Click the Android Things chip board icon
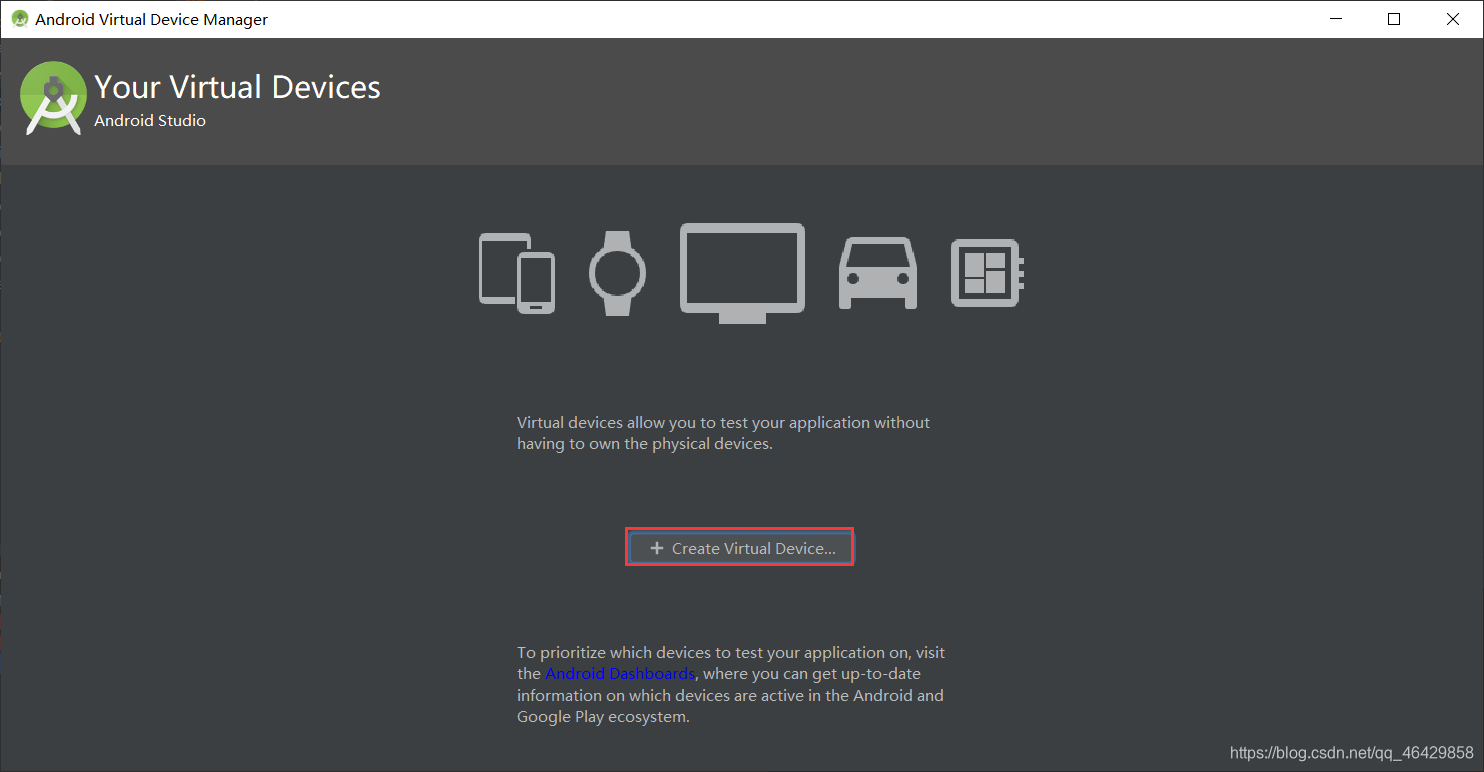This screenshot has width=1484, height=772. tap(987, 272)
